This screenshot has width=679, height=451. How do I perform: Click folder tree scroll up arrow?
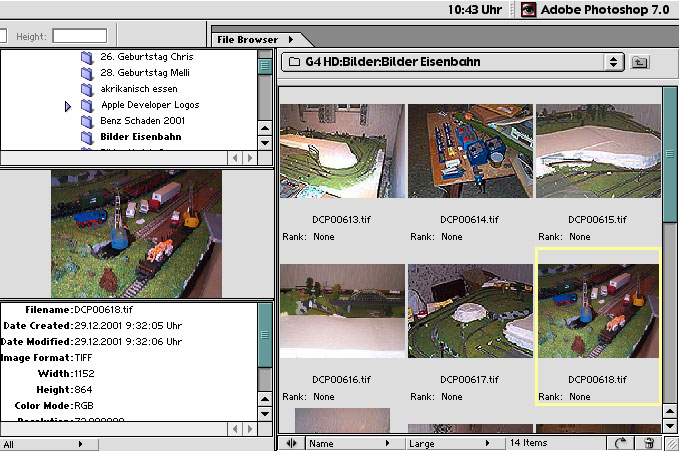265,128
